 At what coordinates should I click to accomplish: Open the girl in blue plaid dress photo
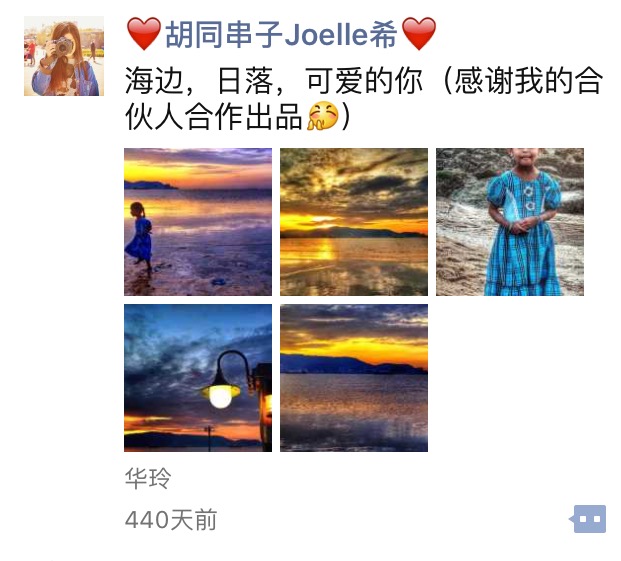510,222
